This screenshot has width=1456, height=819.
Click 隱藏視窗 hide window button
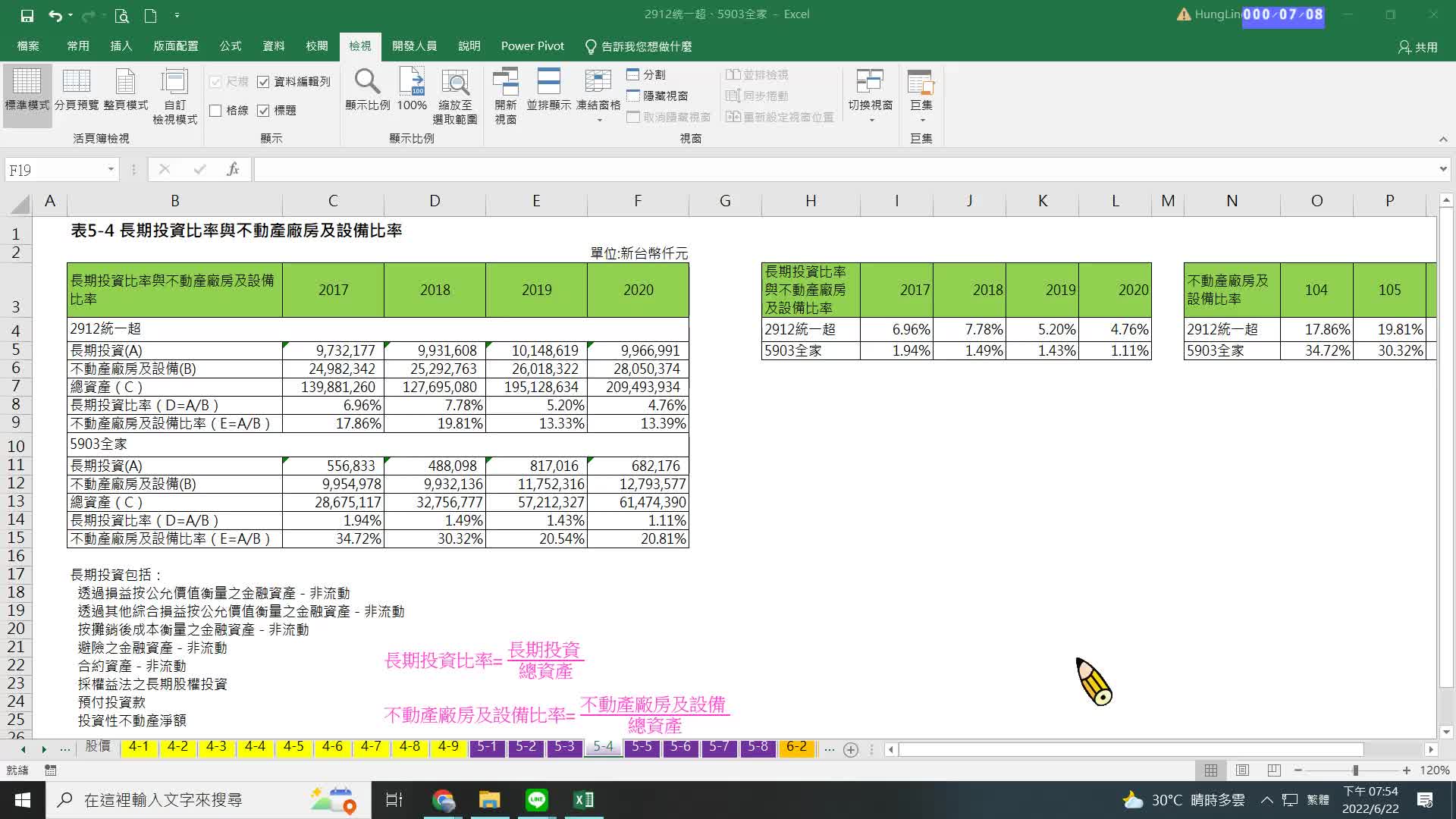657,96
